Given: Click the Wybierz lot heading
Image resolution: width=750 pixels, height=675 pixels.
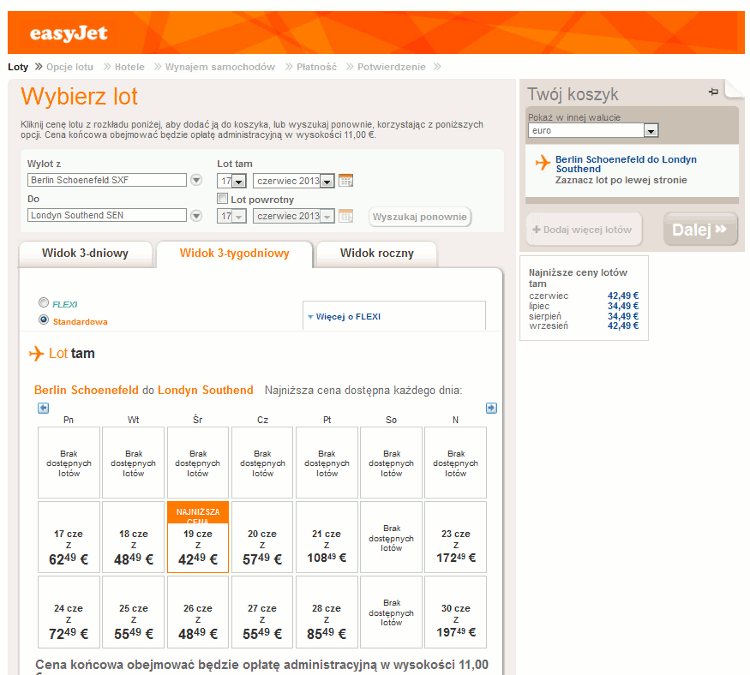Looking at the screenshot, I should click(x=79, y=96).
